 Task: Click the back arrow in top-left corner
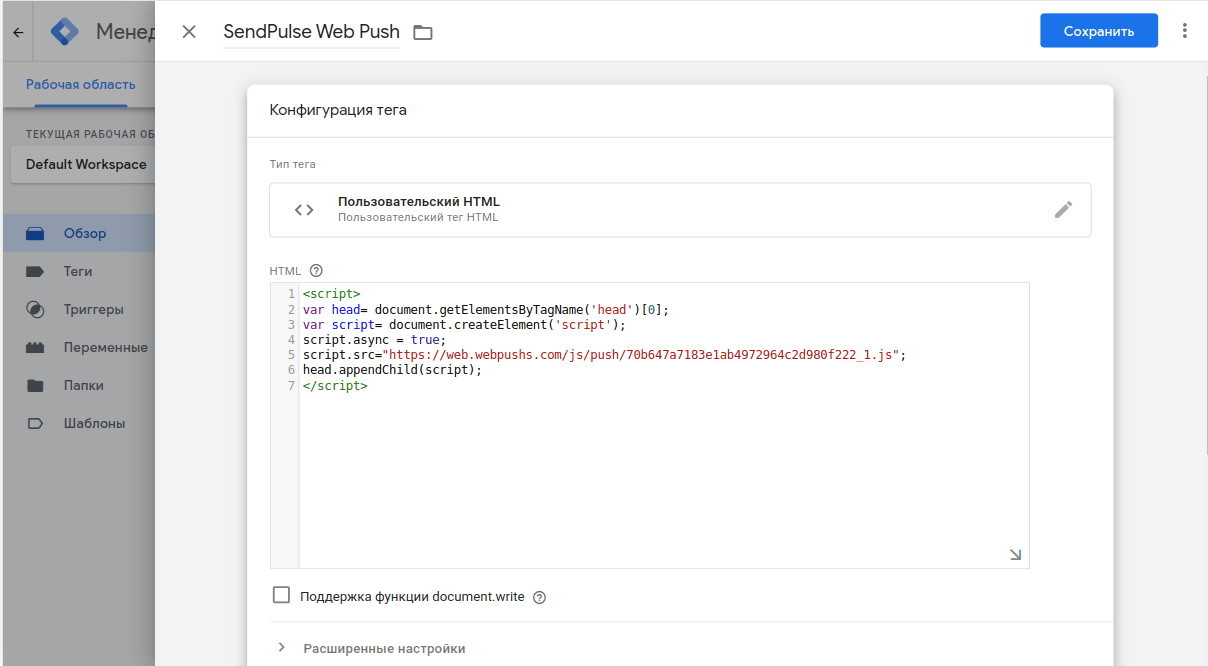[18, 32]
